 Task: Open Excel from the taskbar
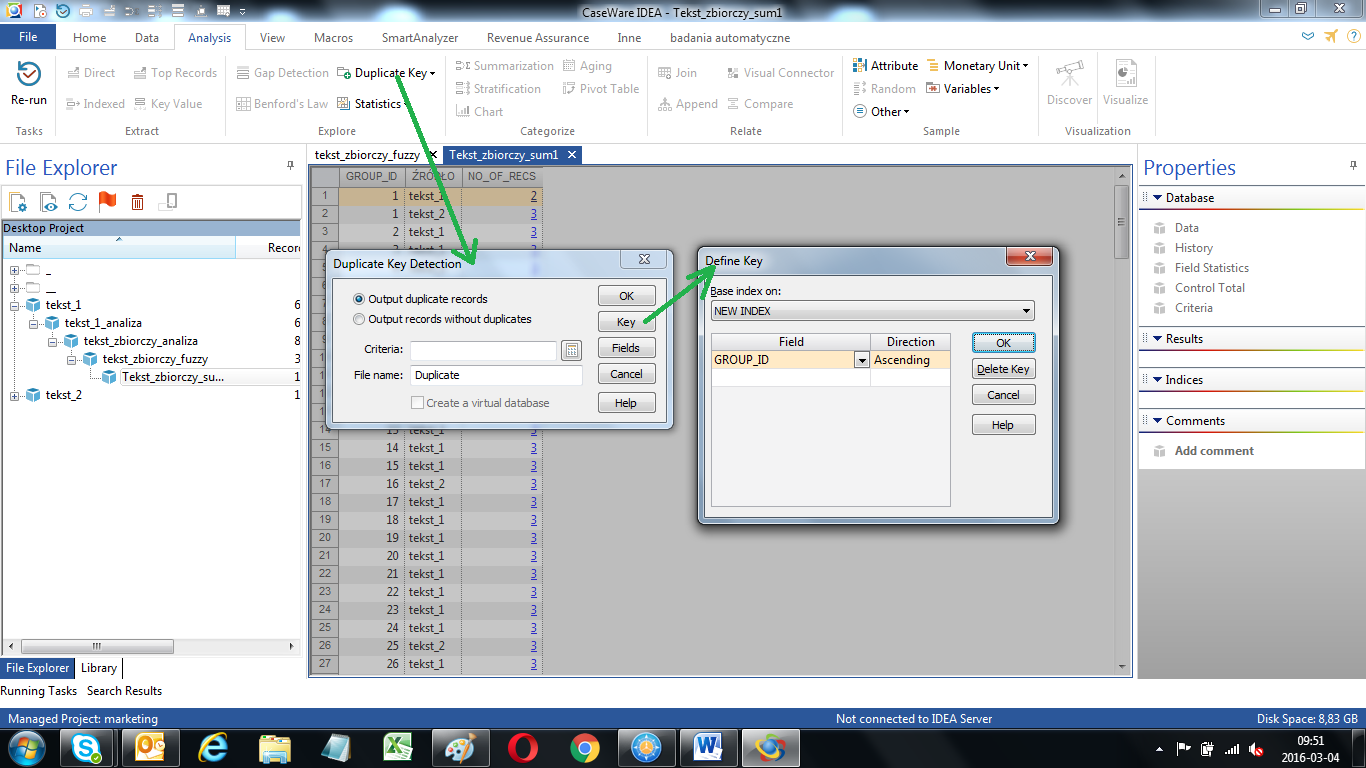399,747
